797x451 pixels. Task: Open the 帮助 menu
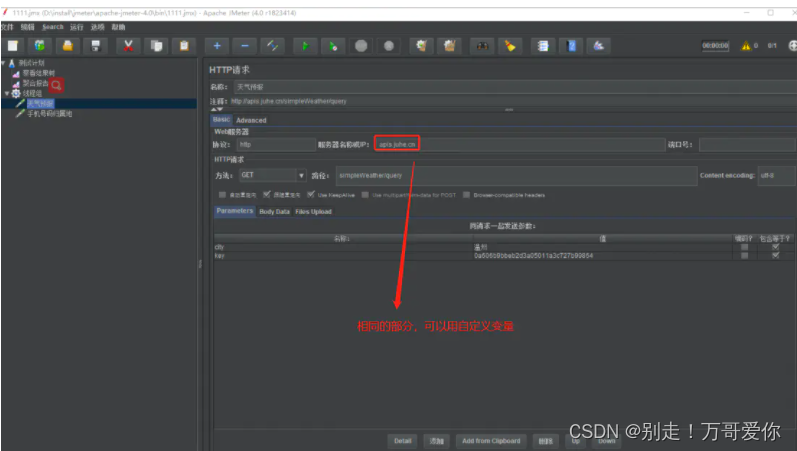(118, 27)
